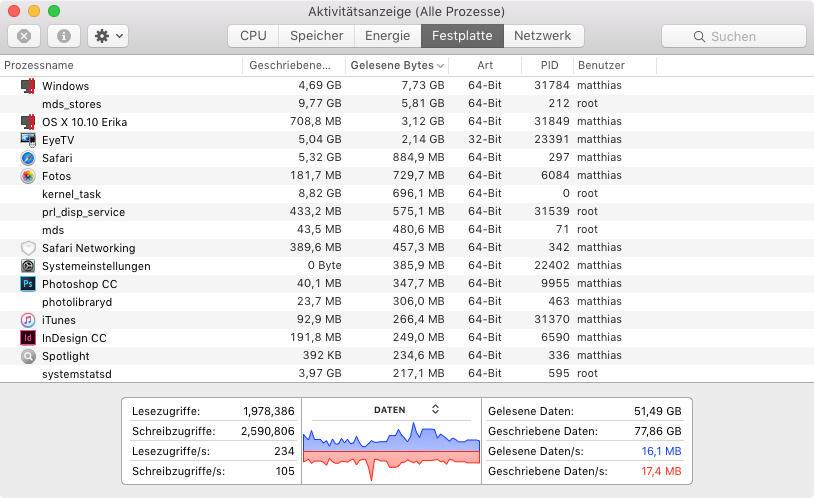Open the gear actions dropdown menu
This screenshot has width=814, height=498.
108,36
